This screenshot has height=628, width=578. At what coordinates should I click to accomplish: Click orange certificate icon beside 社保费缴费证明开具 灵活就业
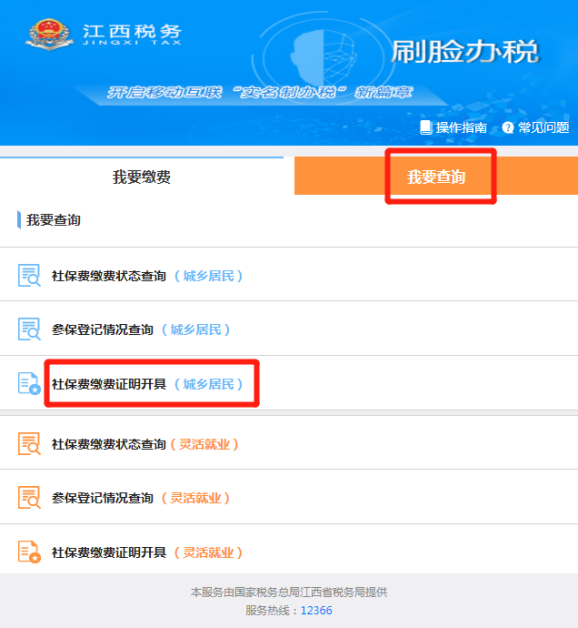pyautogui.click(x=29, y=552)
